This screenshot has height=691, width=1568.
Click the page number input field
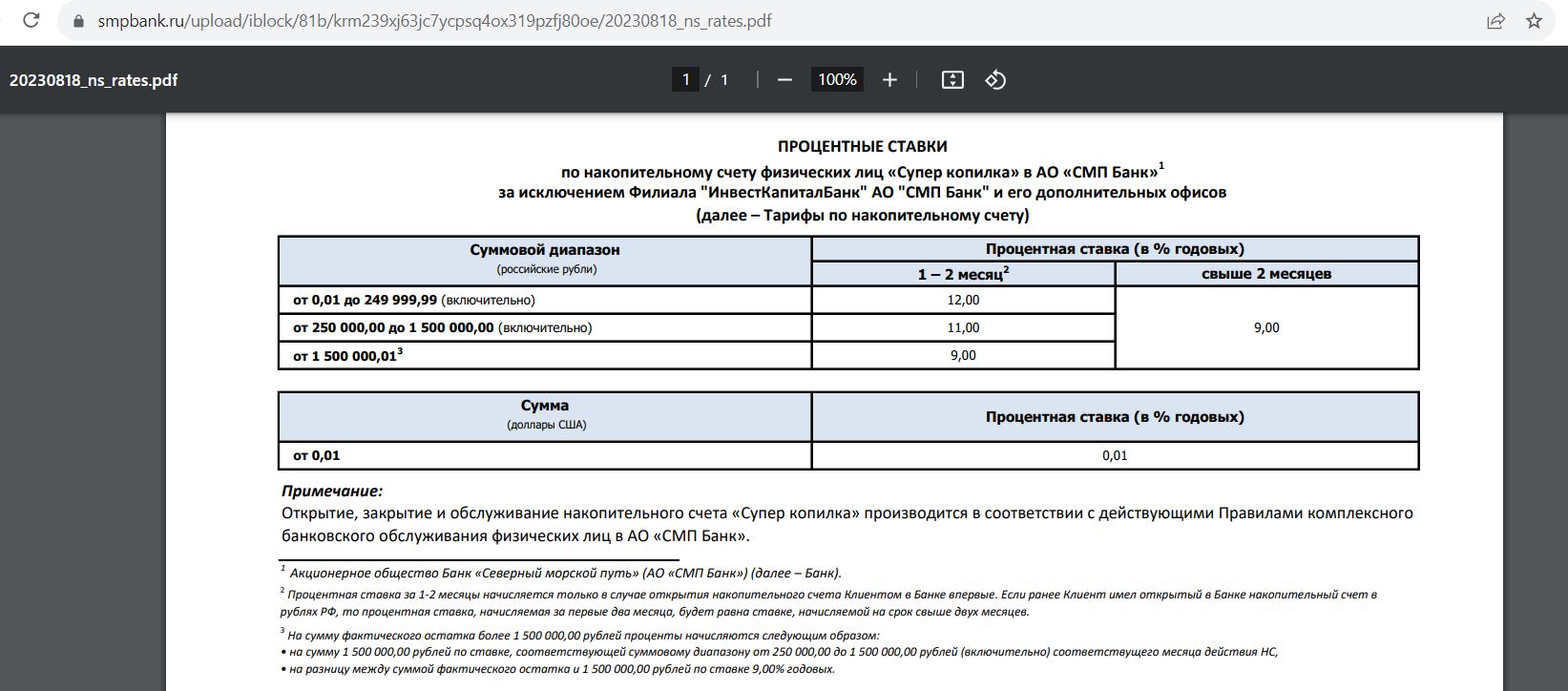[x=685, y=80]
